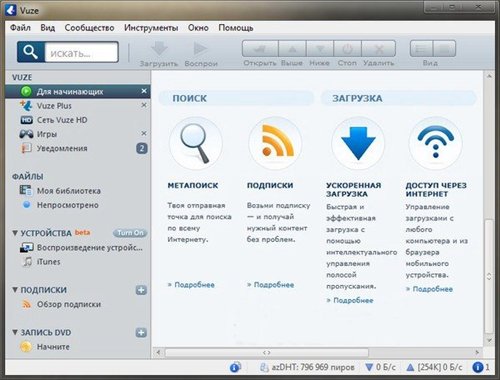Click the HD icon in sidebar
The height and width of the screenshot is (380, 500).
tap(26, 120)
